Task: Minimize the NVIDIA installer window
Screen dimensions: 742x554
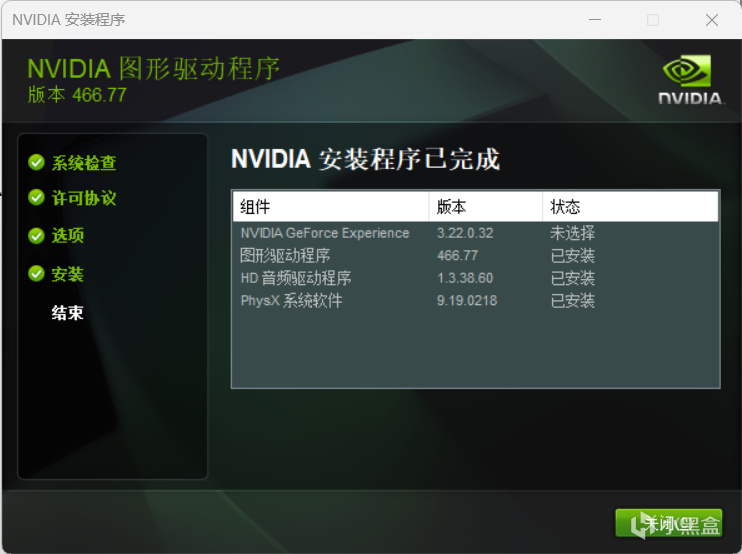Action: point(595,20)
